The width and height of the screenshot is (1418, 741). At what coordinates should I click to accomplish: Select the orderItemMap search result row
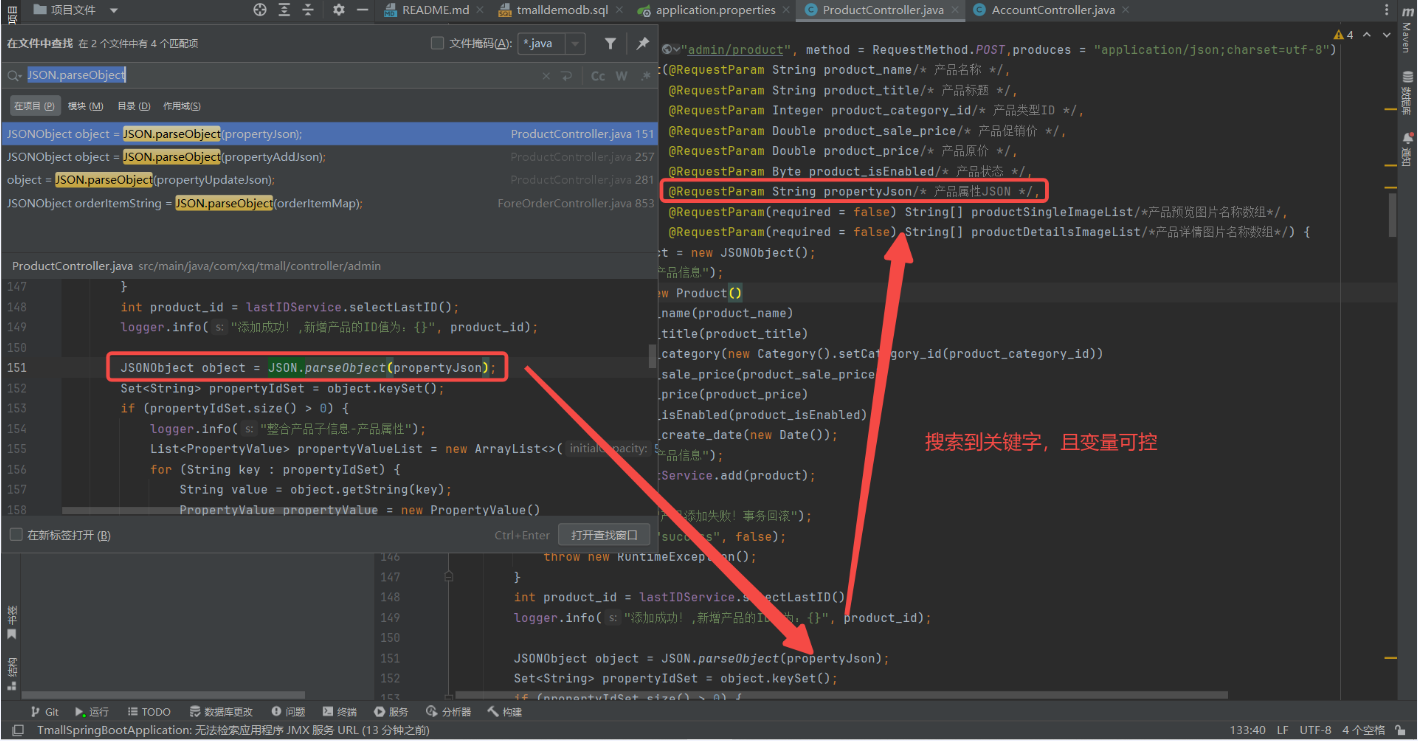(x=328, y=203)
